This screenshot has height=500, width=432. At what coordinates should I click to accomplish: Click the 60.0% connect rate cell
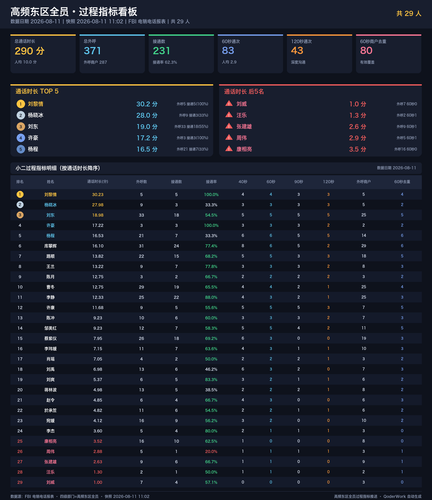tap(211, 318)
